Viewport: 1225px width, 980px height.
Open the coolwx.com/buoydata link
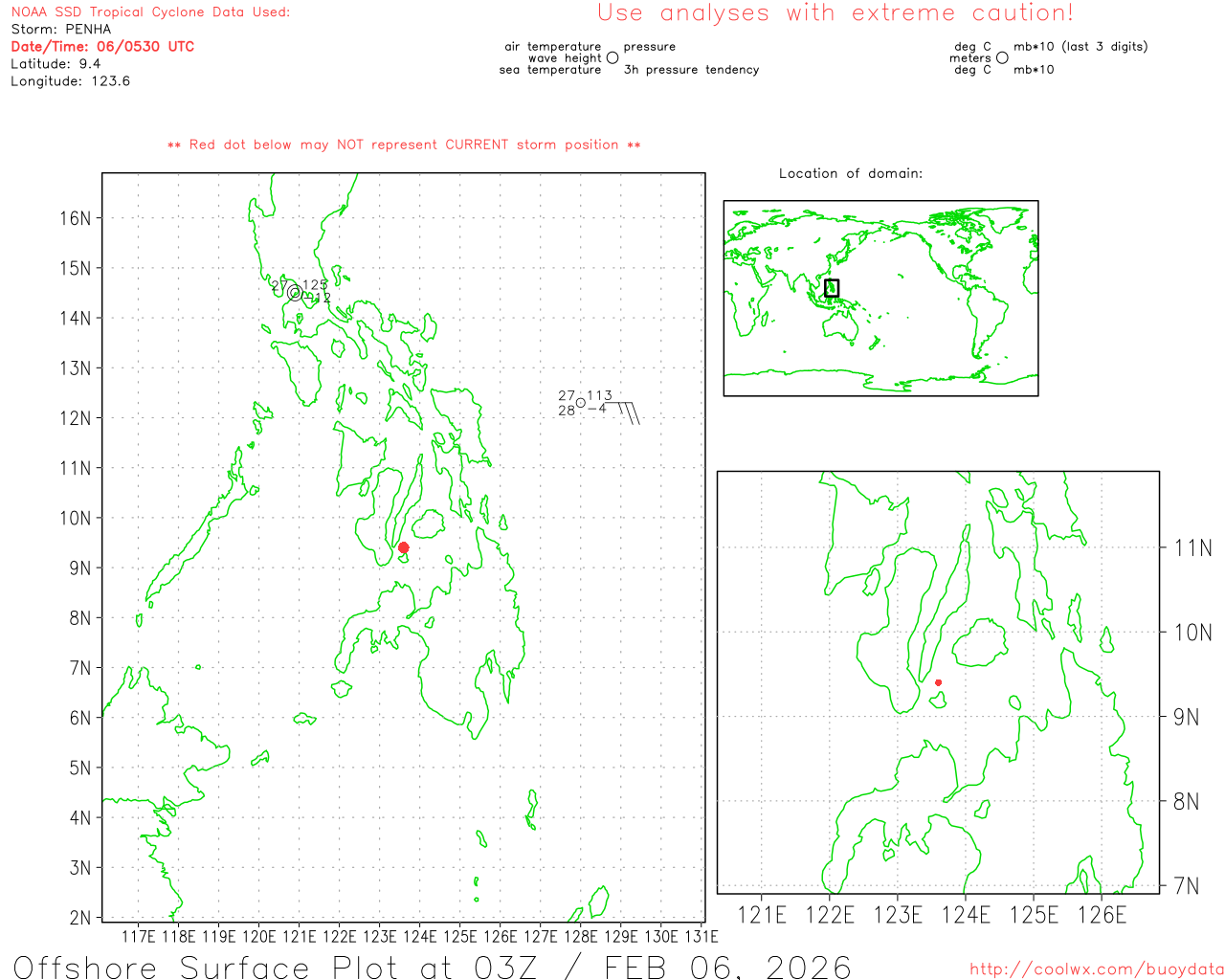(x=1097, y=969)
